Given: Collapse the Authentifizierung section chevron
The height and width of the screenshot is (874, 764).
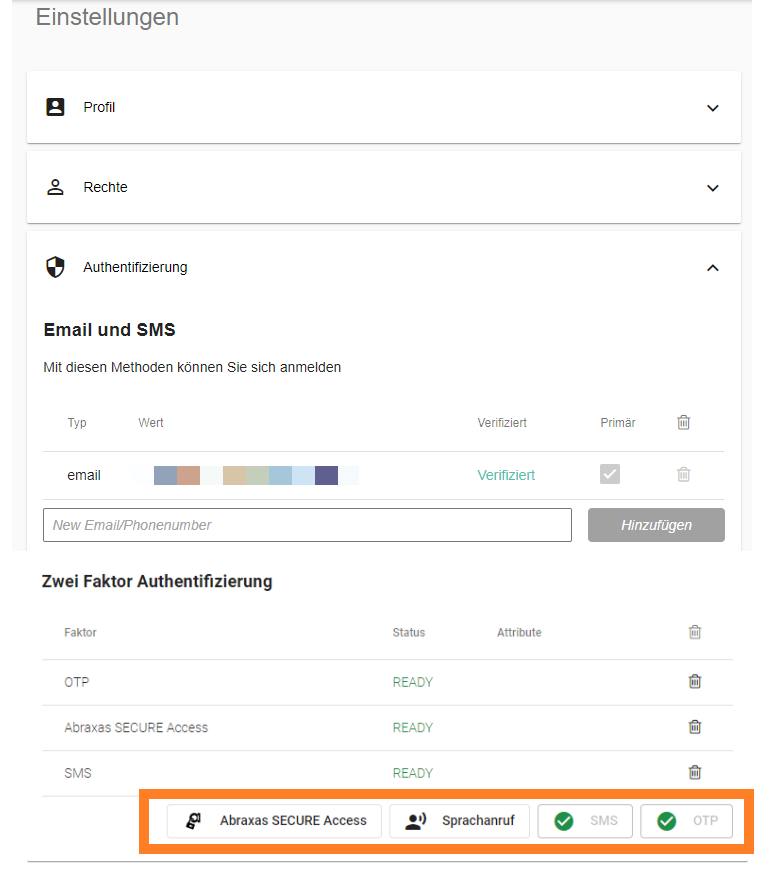Looking at the screenshot, I should [713, 268].
